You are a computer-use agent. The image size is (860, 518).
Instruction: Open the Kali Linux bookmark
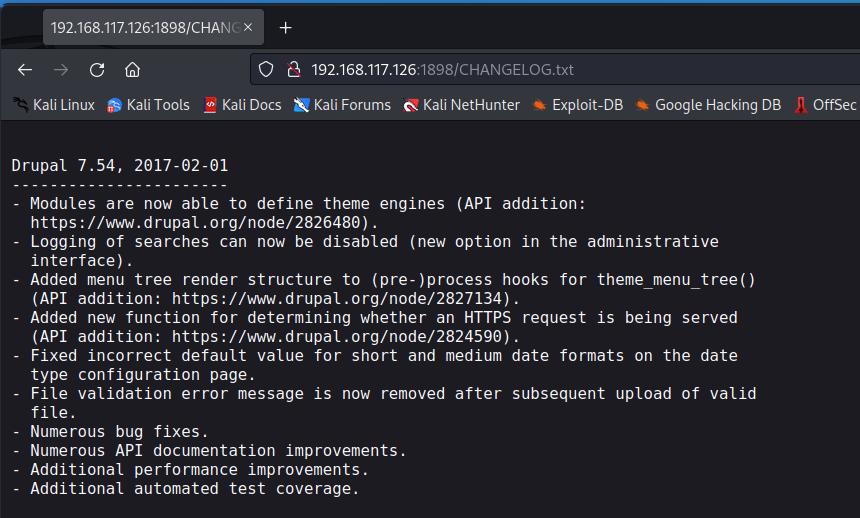(54, 105)
